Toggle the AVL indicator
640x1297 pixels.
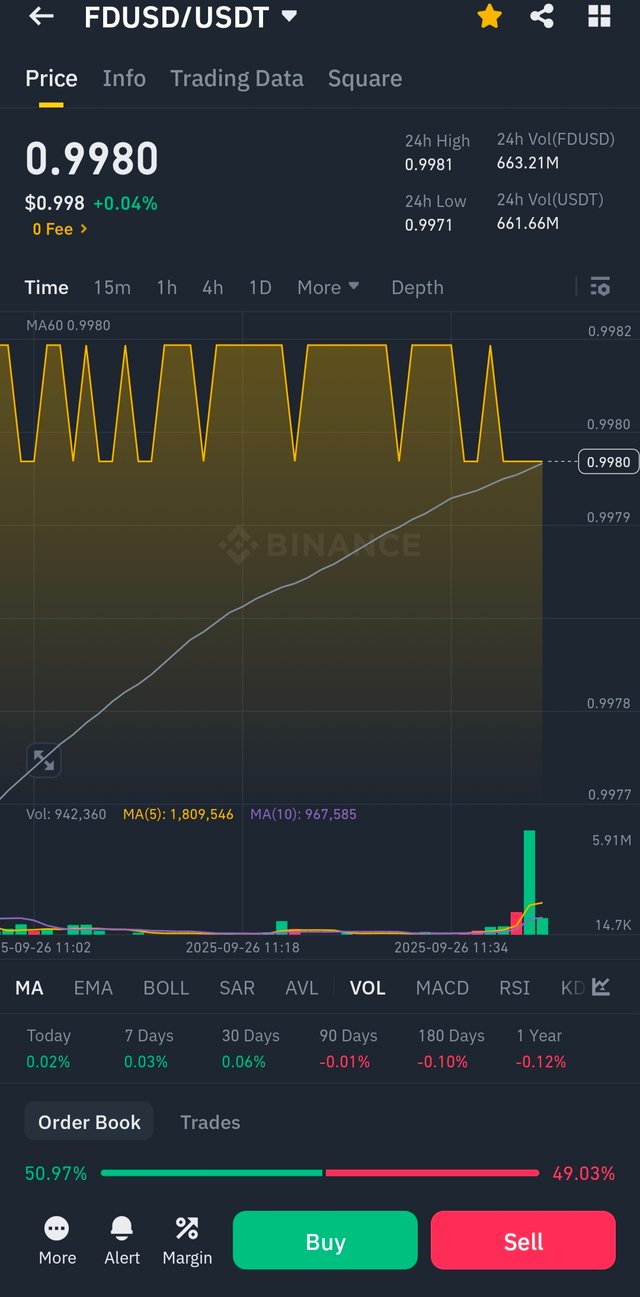302,988
